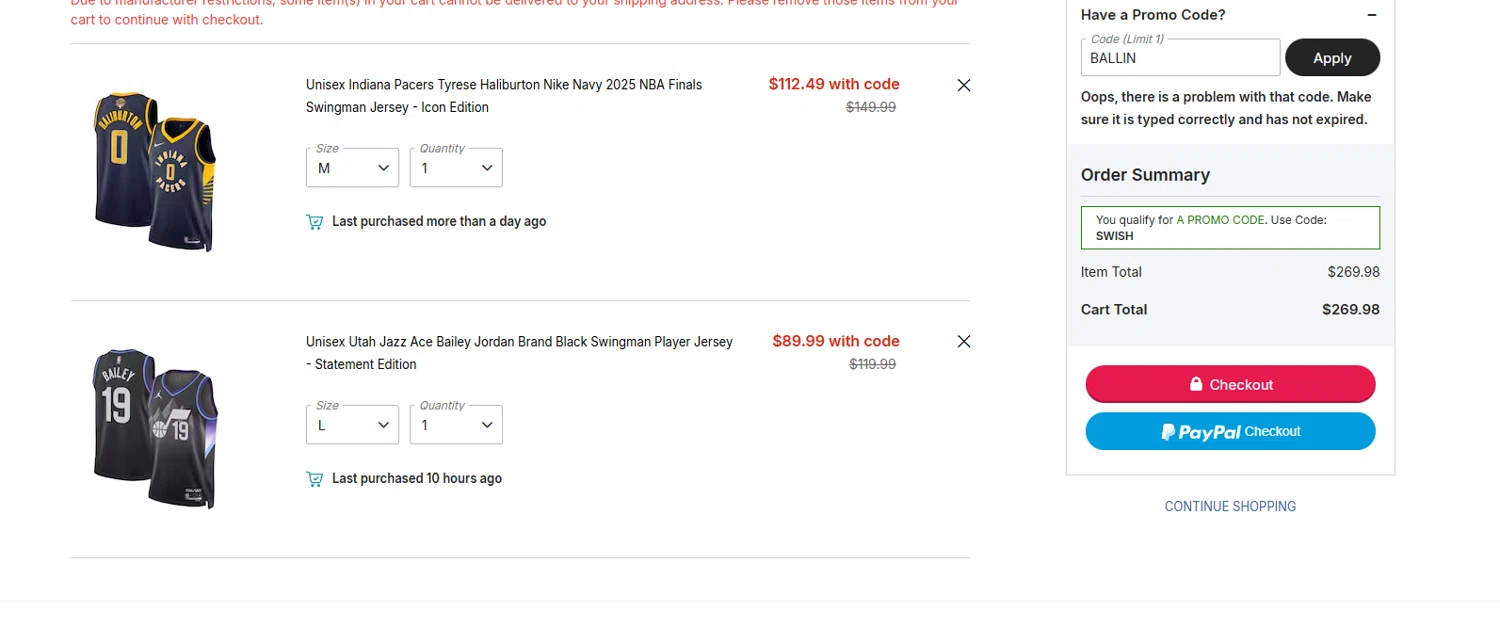Open the Size dropdown for Jazz jersey
1500x626 pixels.
[352, 425]
